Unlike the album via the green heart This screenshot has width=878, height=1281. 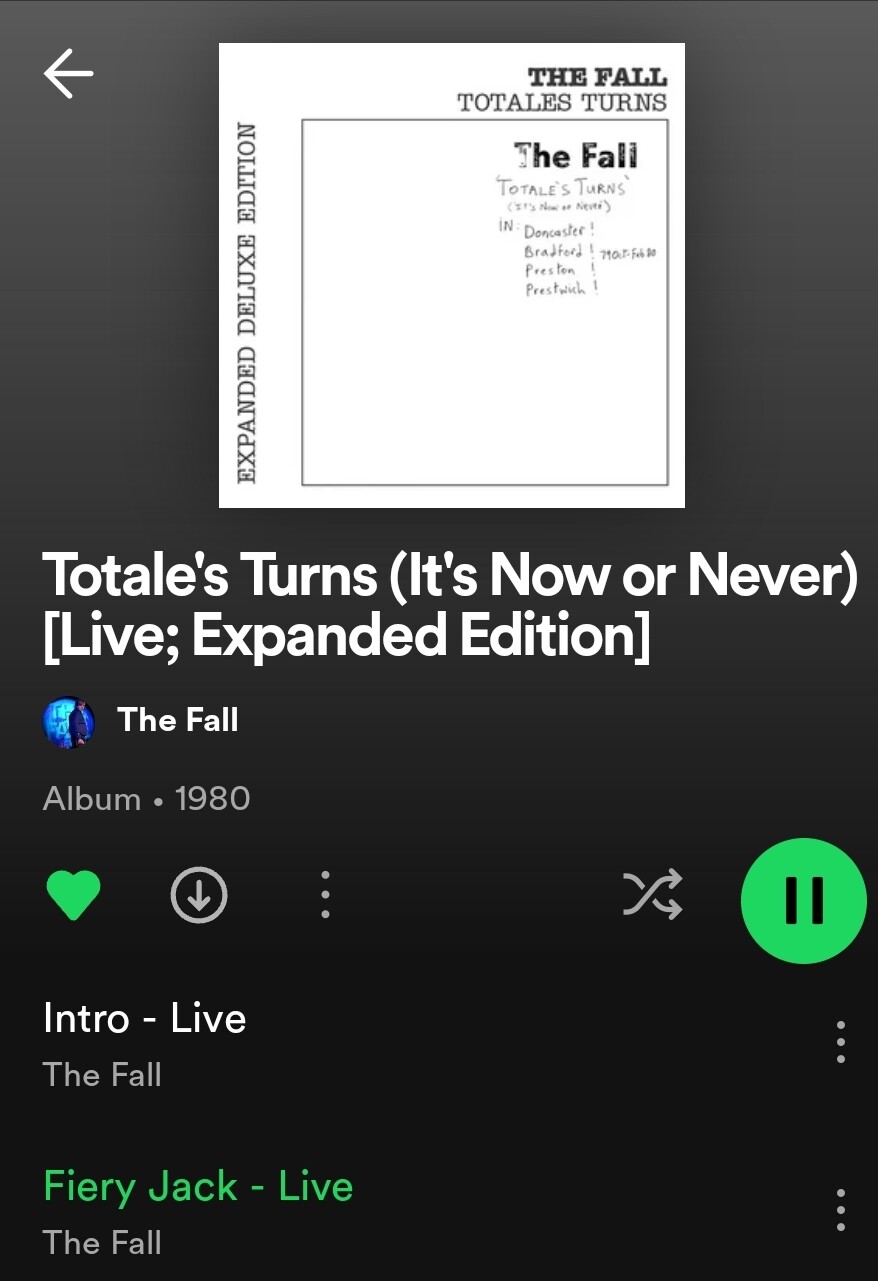coord(74,895)
